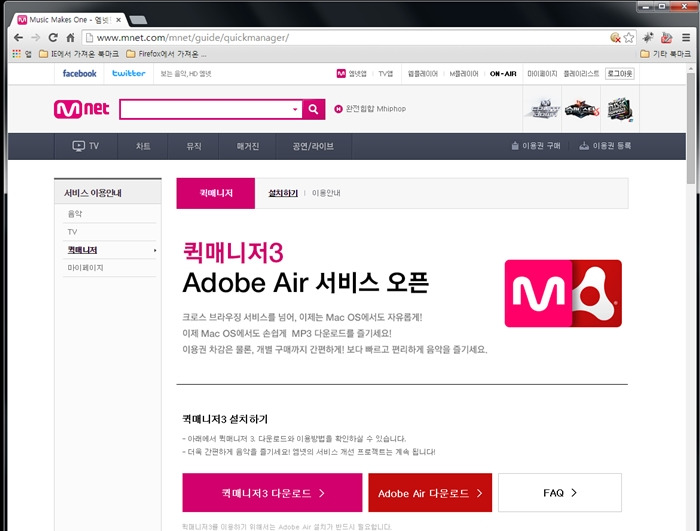Click the M플레이어 top link
This screenshot has width=700, height=531.
[x=464, y=74]
